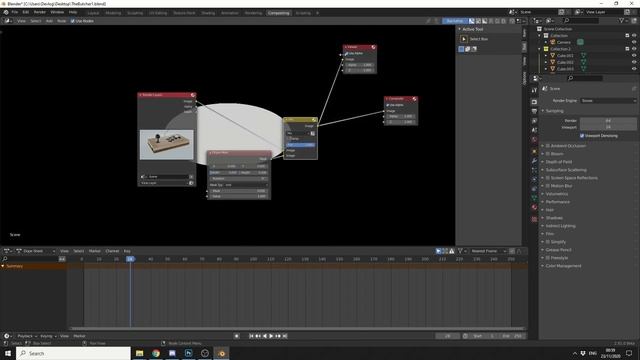Open the Modifiers wrench properties tab
This screenshot has height=360, width=640.
click(x=534, y=161)
